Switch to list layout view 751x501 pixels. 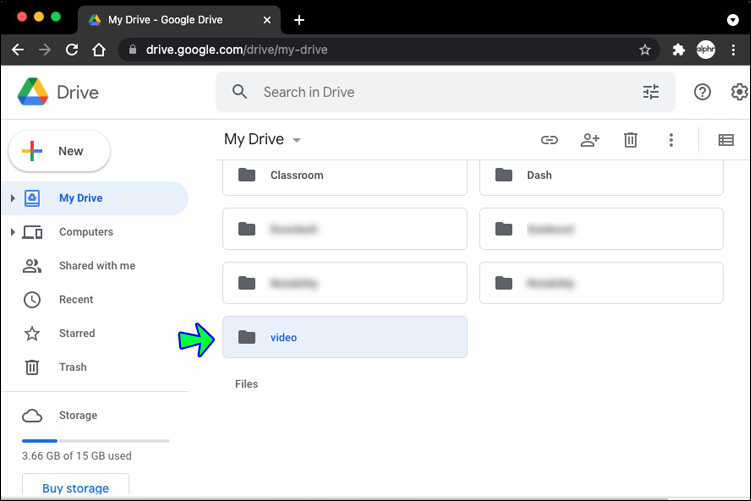[726, 140]
